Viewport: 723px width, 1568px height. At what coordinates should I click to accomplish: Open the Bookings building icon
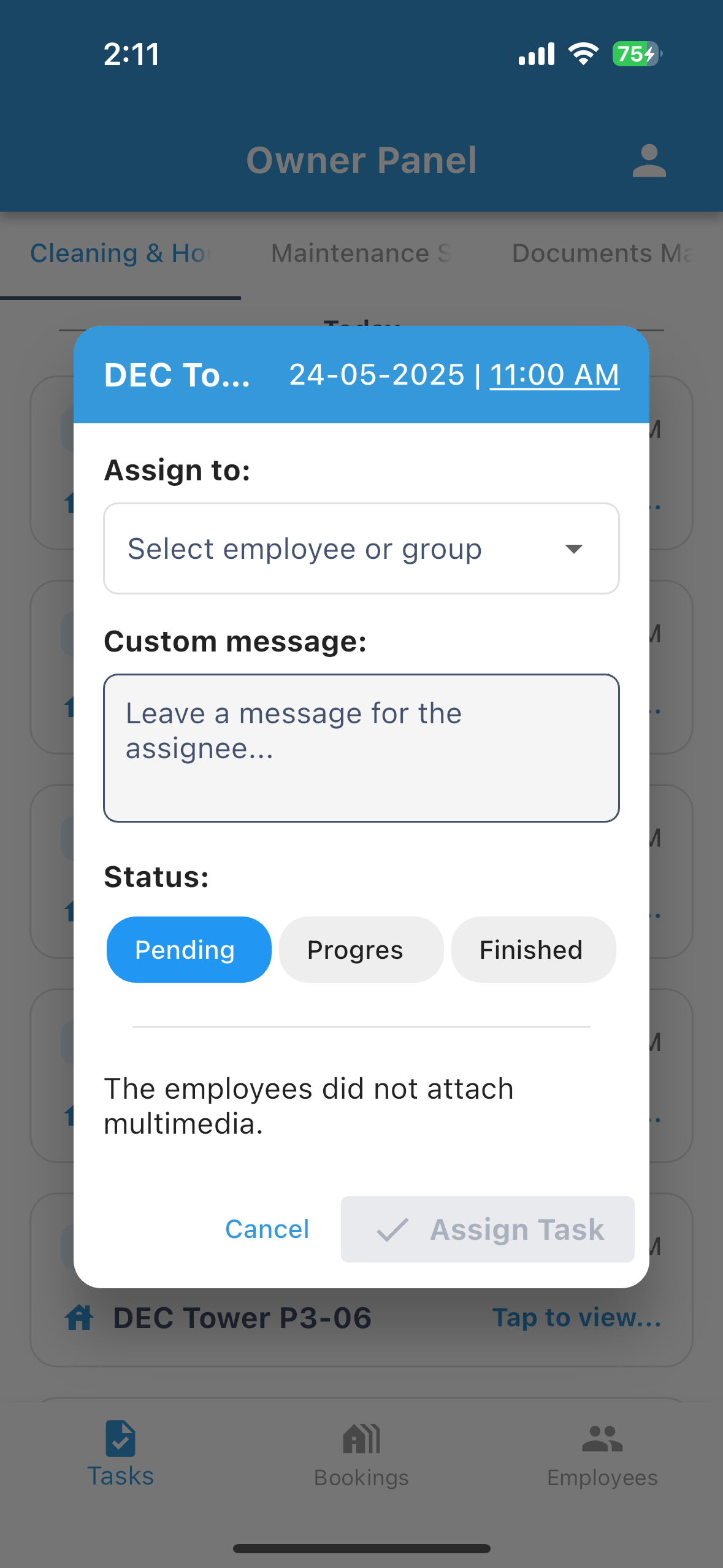361,1439
